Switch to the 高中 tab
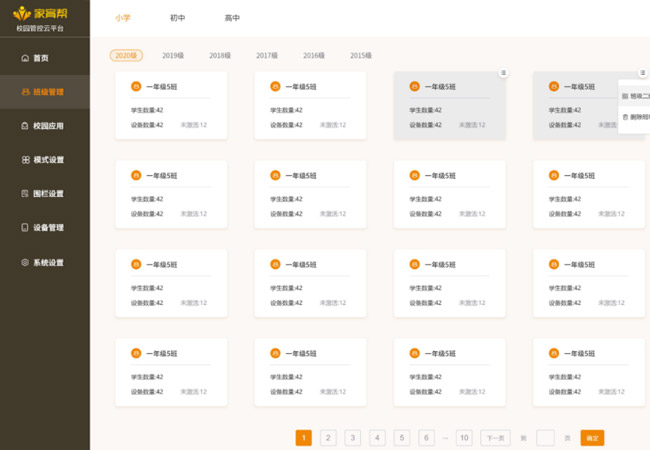 pos(232,18)
